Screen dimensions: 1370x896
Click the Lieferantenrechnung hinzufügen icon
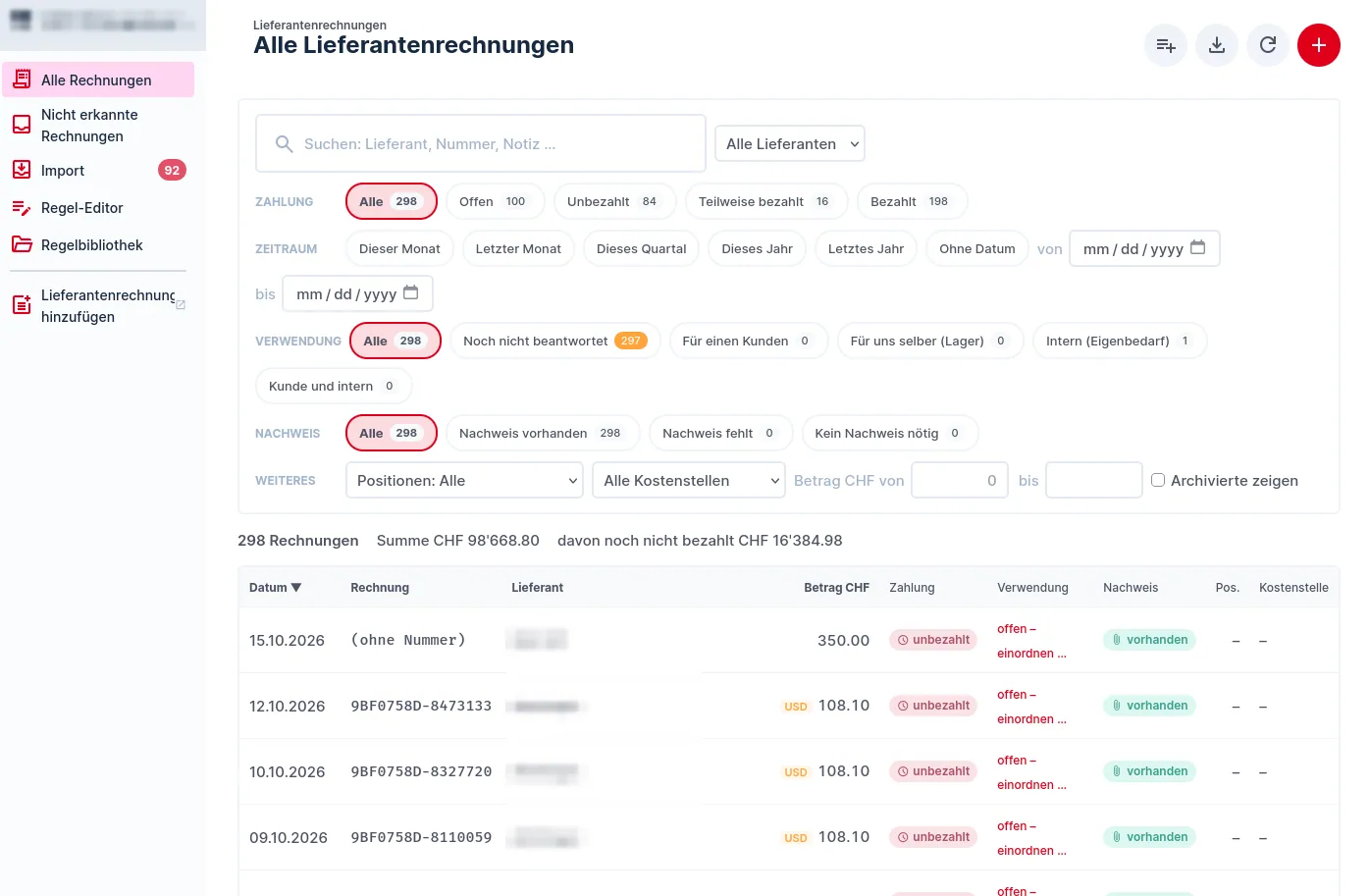pos(22,305)
